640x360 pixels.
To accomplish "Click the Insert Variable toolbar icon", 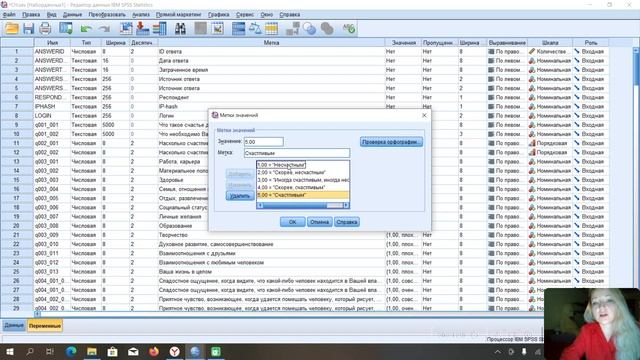I will pyautogui.click(x=218, y=29).
